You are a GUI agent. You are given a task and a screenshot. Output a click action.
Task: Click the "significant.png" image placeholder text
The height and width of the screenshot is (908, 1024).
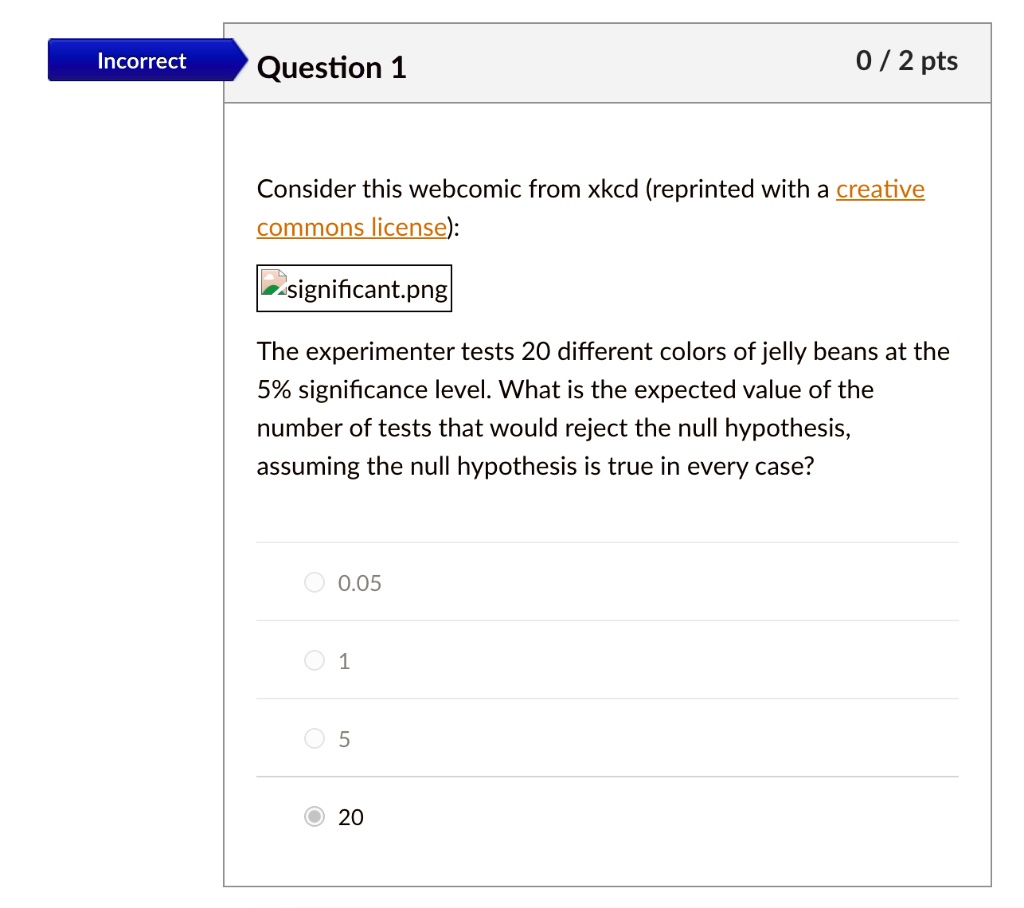coord(367,290)
